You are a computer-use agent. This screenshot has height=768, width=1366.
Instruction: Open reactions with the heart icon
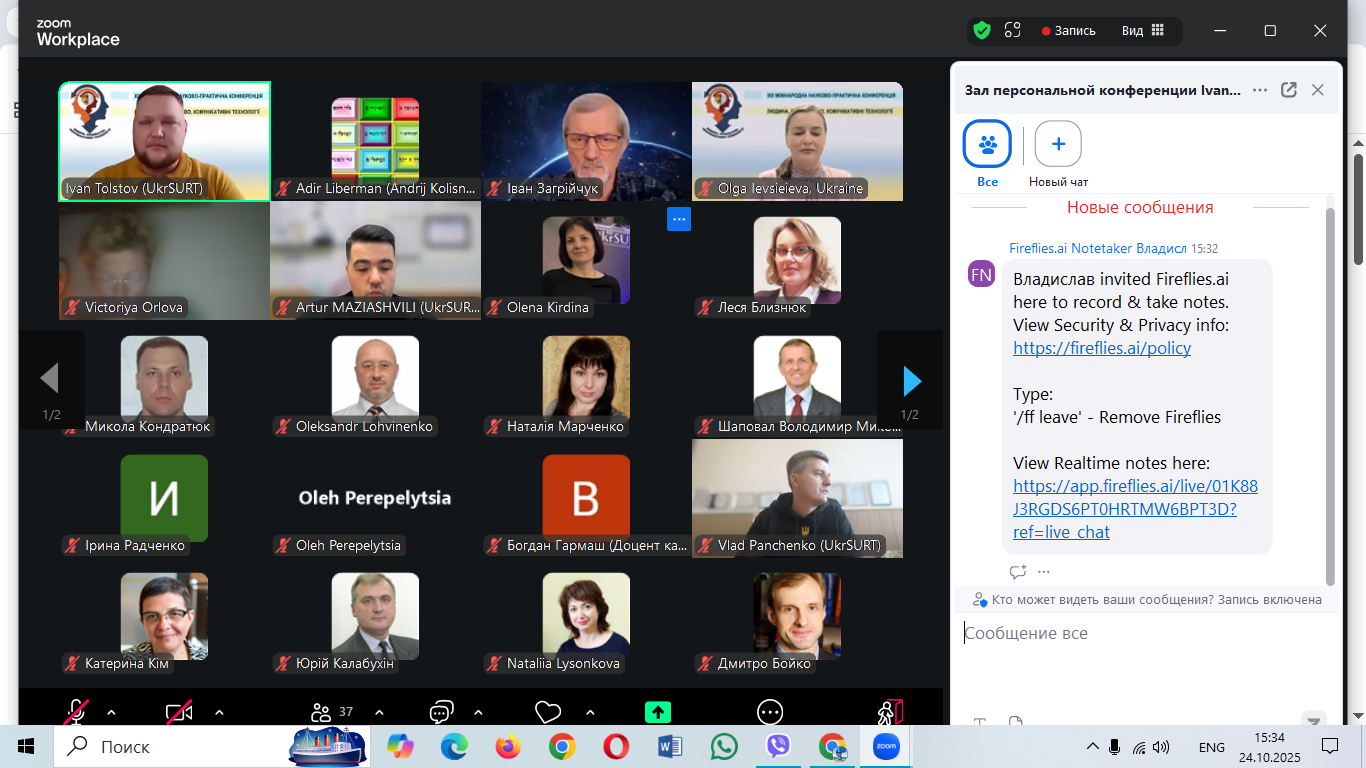(x=548, y=712)
